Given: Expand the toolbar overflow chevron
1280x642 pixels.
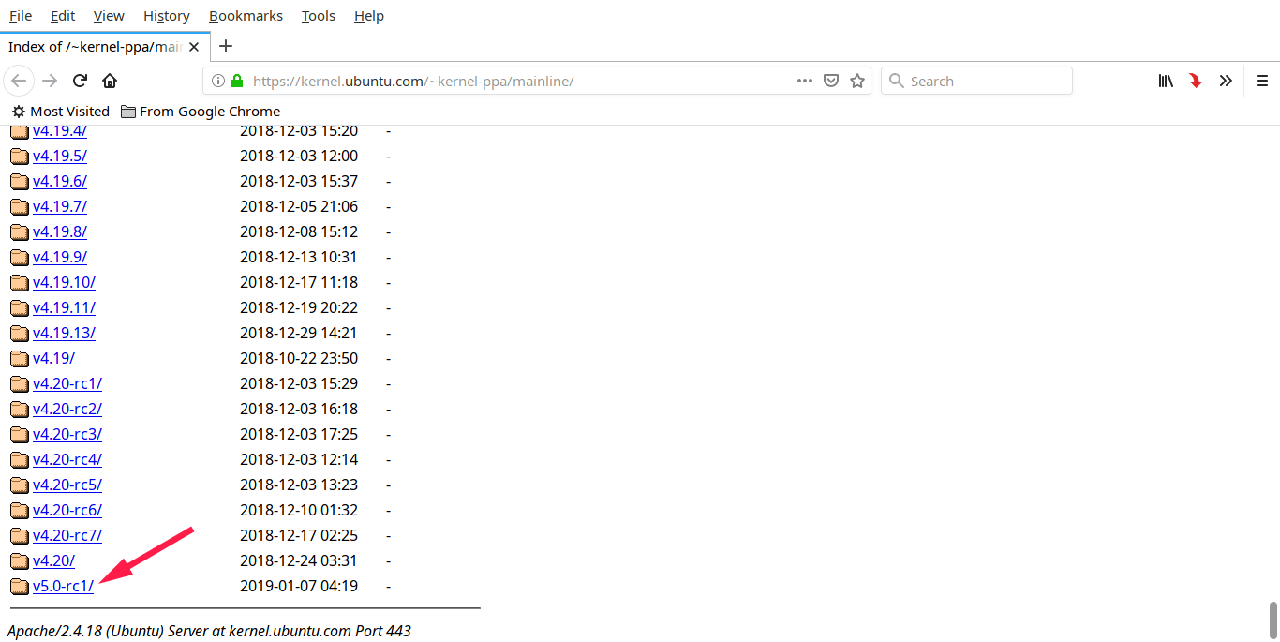Looking at the screenshot, I should tap(1225, 81).
